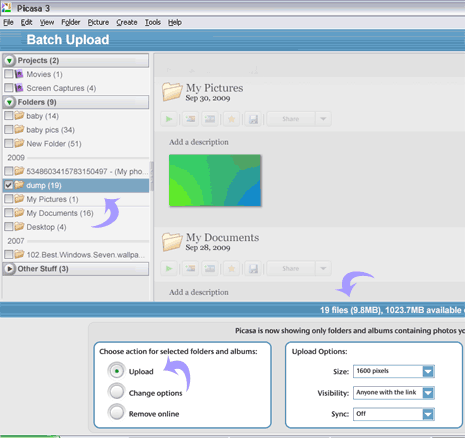Image resolution: width=465 pixels, height=438 pixels.
Task: Expand the Other Stuff (3) section
Action: pos(9,269)
